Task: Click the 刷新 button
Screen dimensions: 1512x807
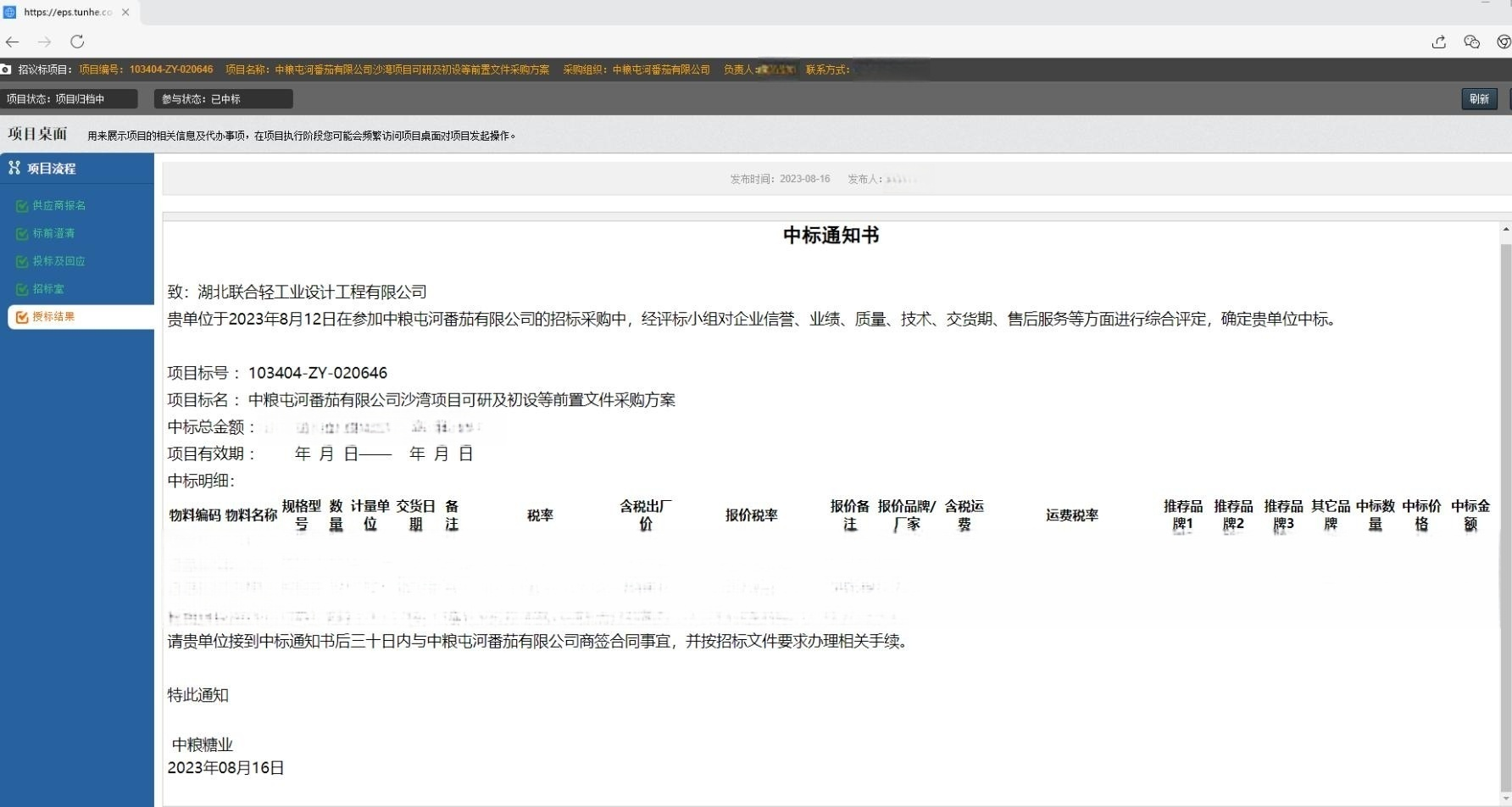Action: click(x=1479, y=99)
